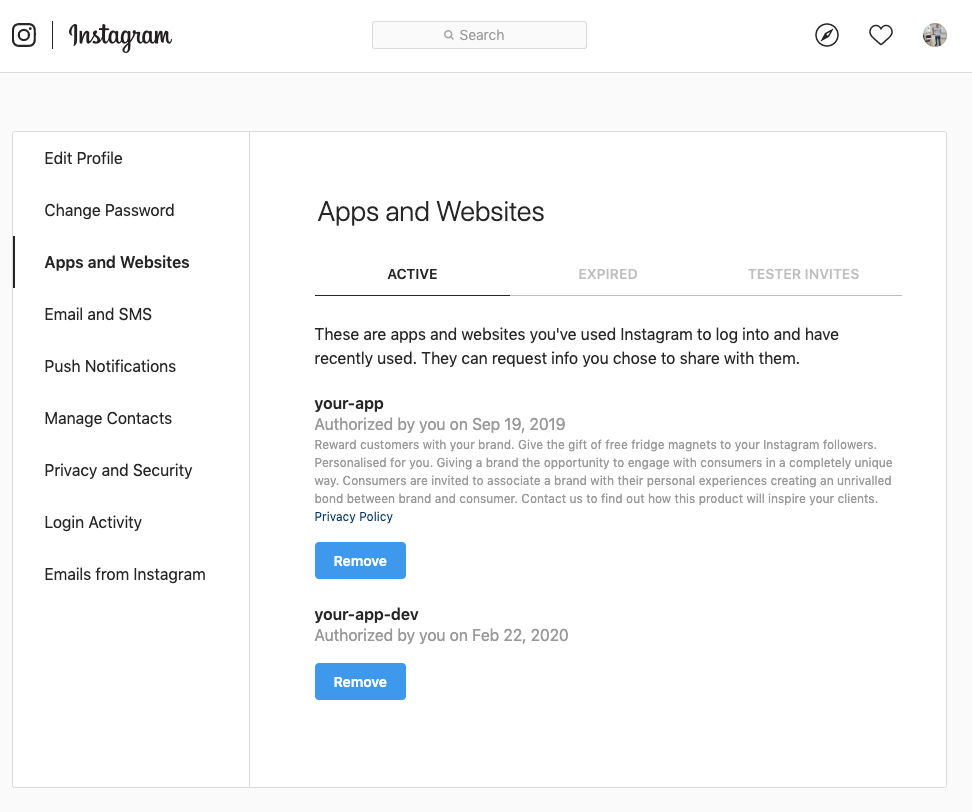Click "Authorized by you on Feb 22, 2020"
Viewport: 972px width, 812px height.
tap(441, 635)
